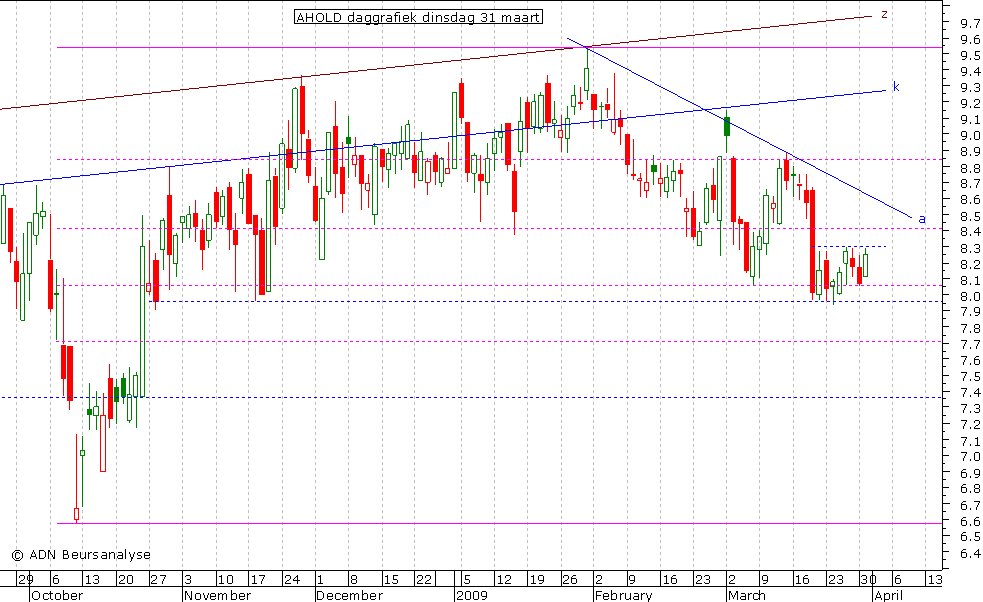Click the date label 1 in December
983x602 pixels.
pos(320,579)
